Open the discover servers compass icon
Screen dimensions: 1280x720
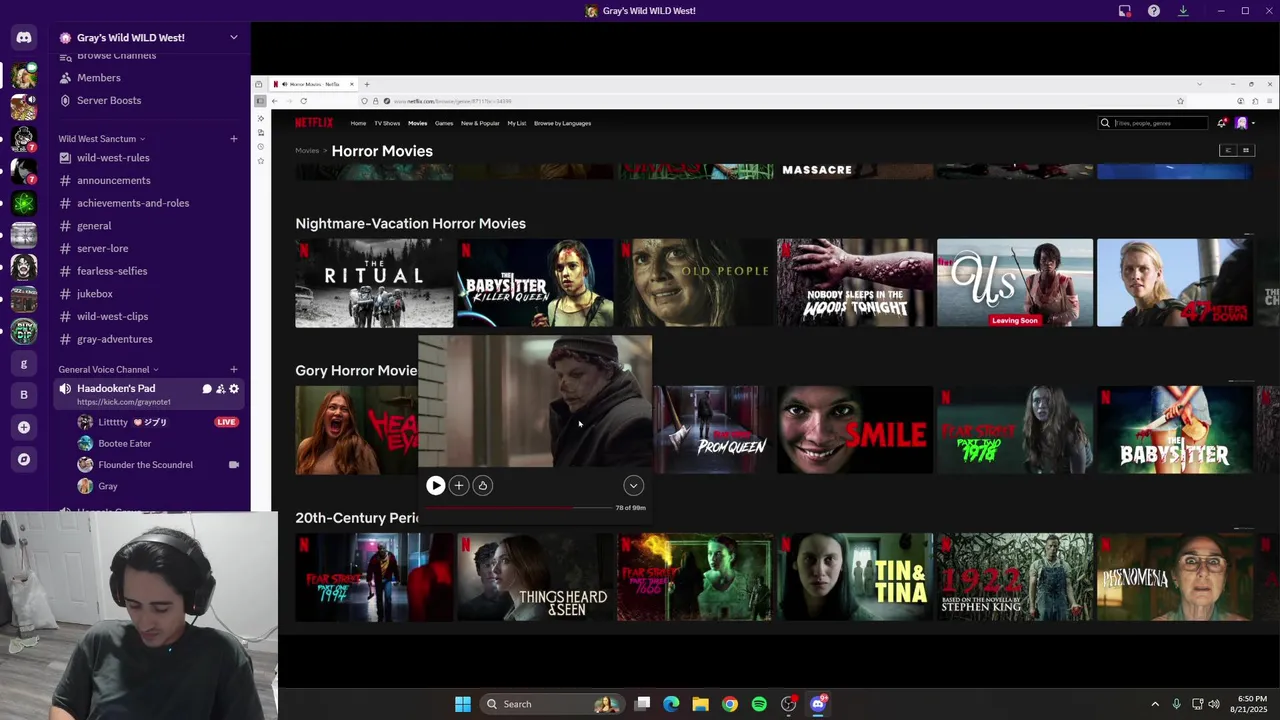point(24,459)
